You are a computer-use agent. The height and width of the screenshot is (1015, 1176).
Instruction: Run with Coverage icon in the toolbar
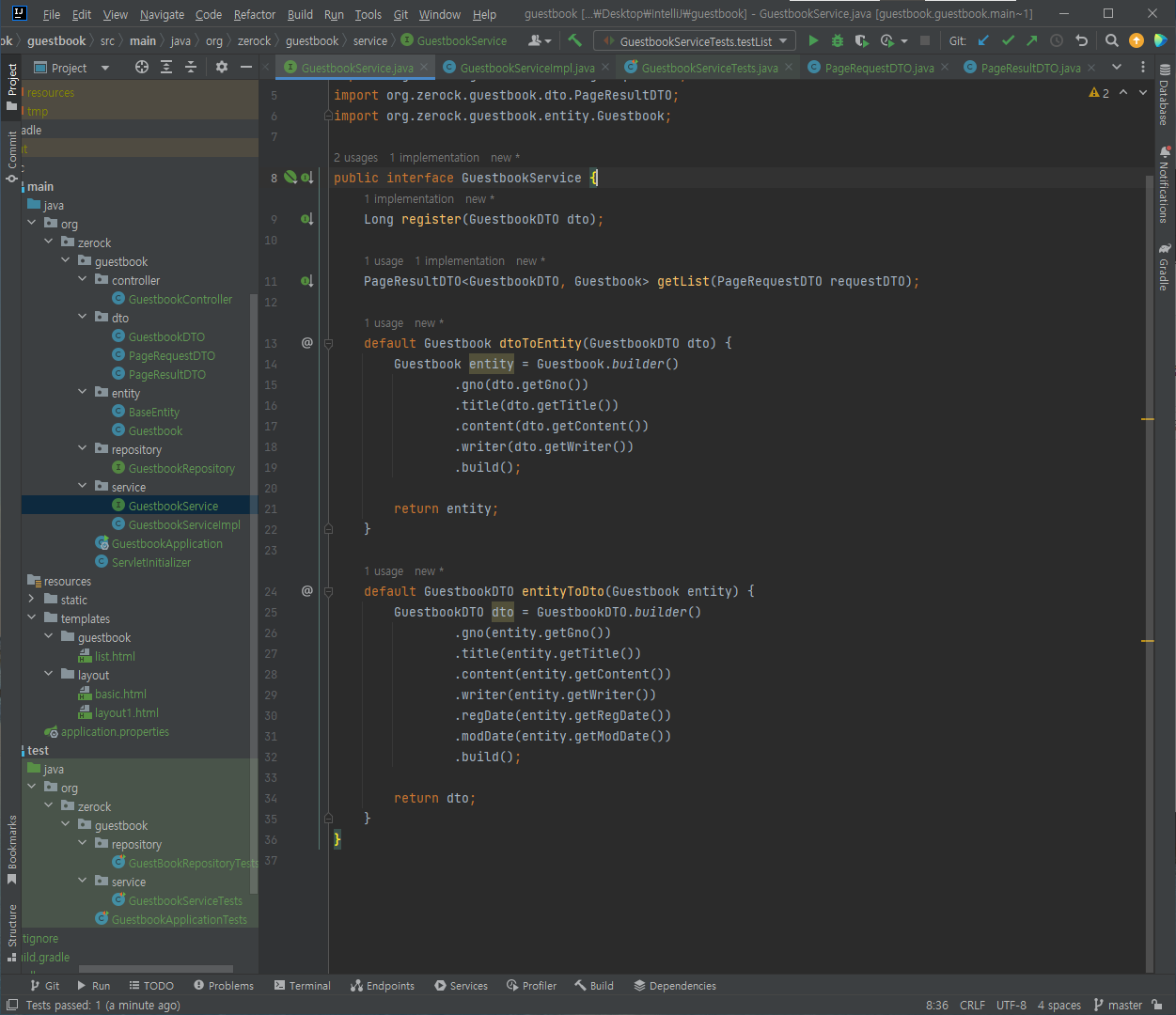860,40
